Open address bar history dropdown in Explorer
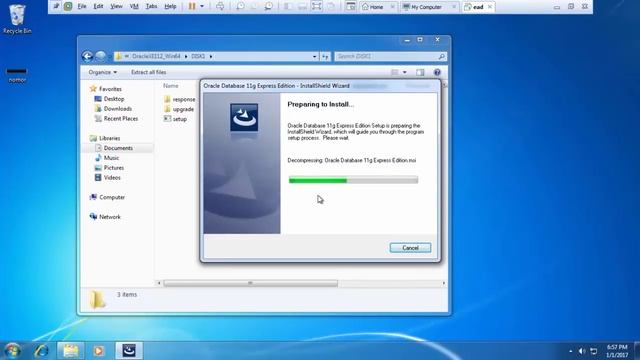 [x=314, y=56]
